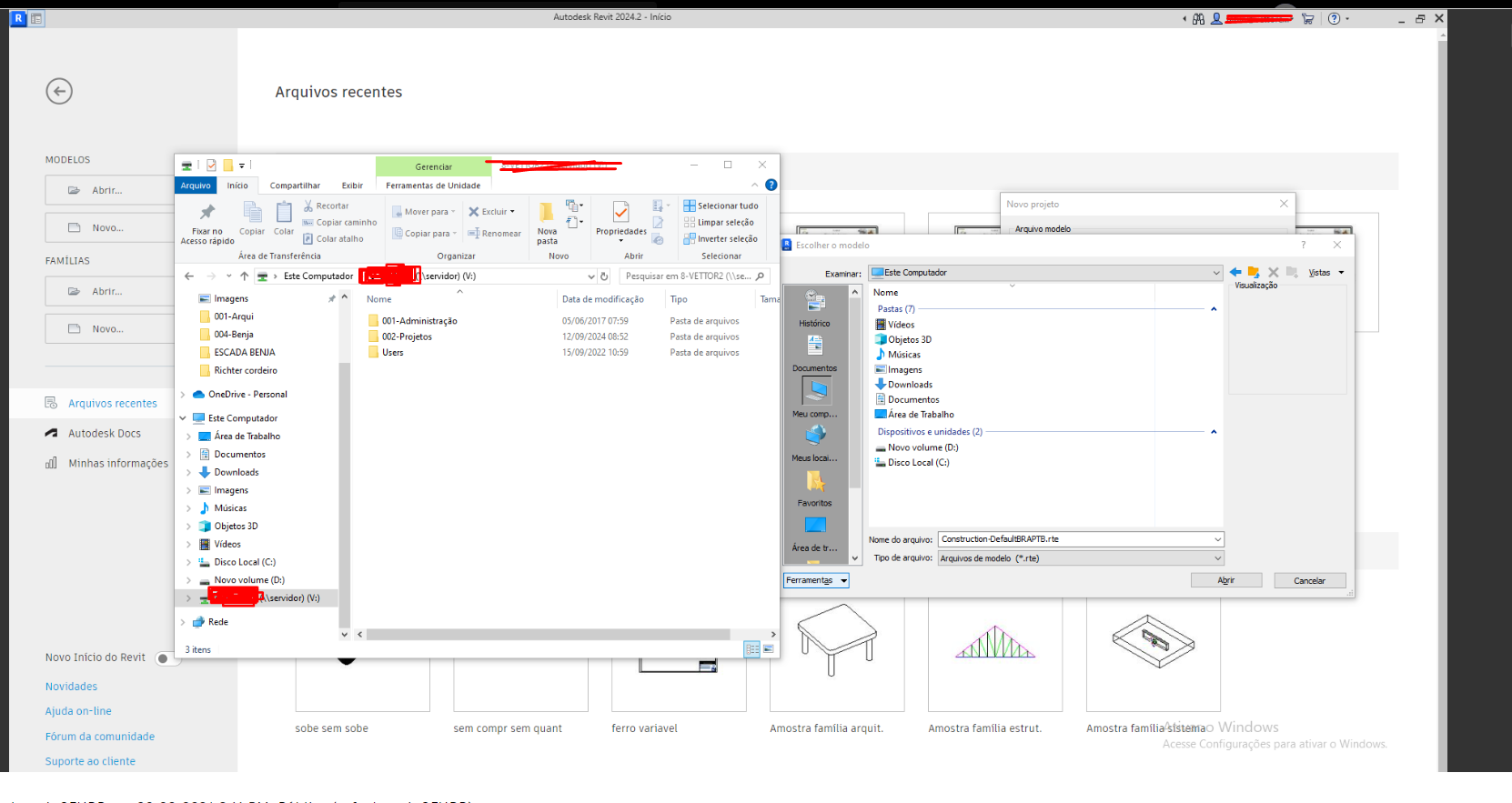Click Selecionar tudo in the ribbon
The width and height of the screenshot is (1512, 803).
721,206
